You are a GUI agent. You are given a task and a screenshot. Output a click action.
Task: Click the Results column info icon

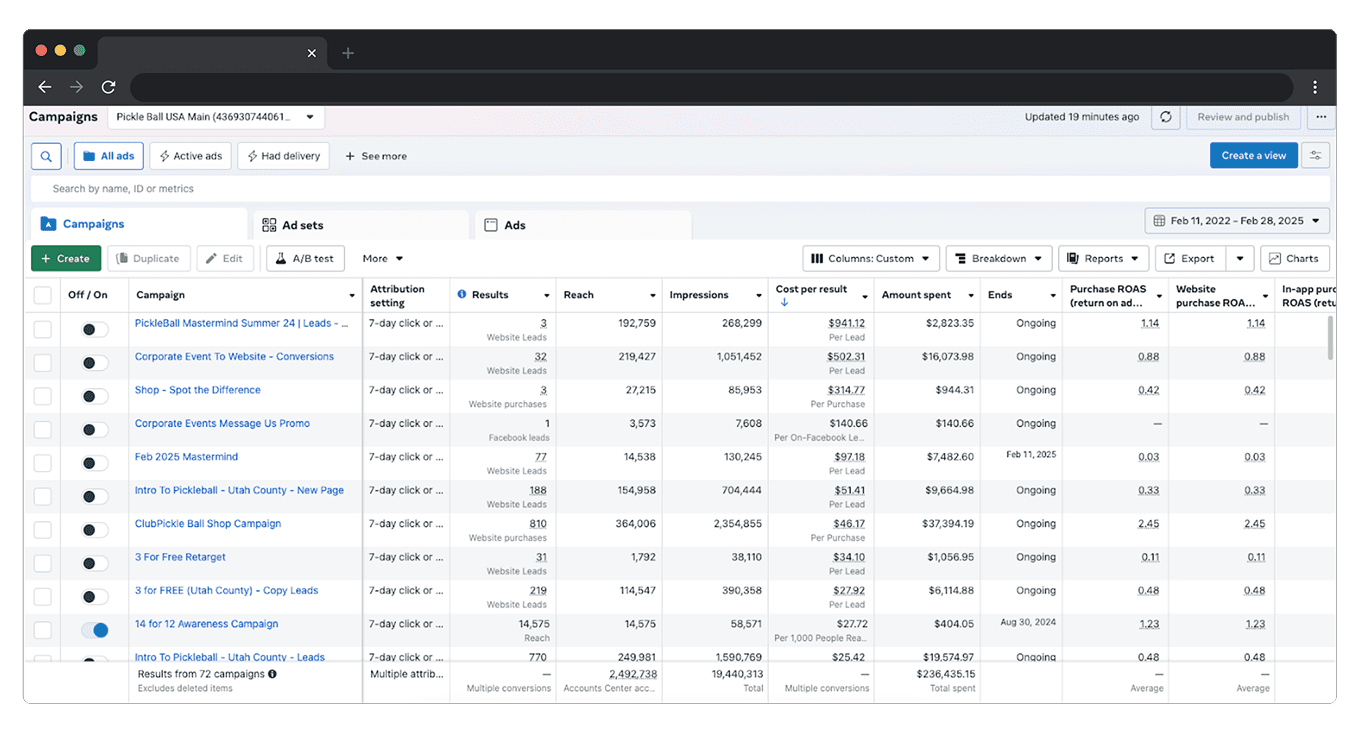click(462, 295)
